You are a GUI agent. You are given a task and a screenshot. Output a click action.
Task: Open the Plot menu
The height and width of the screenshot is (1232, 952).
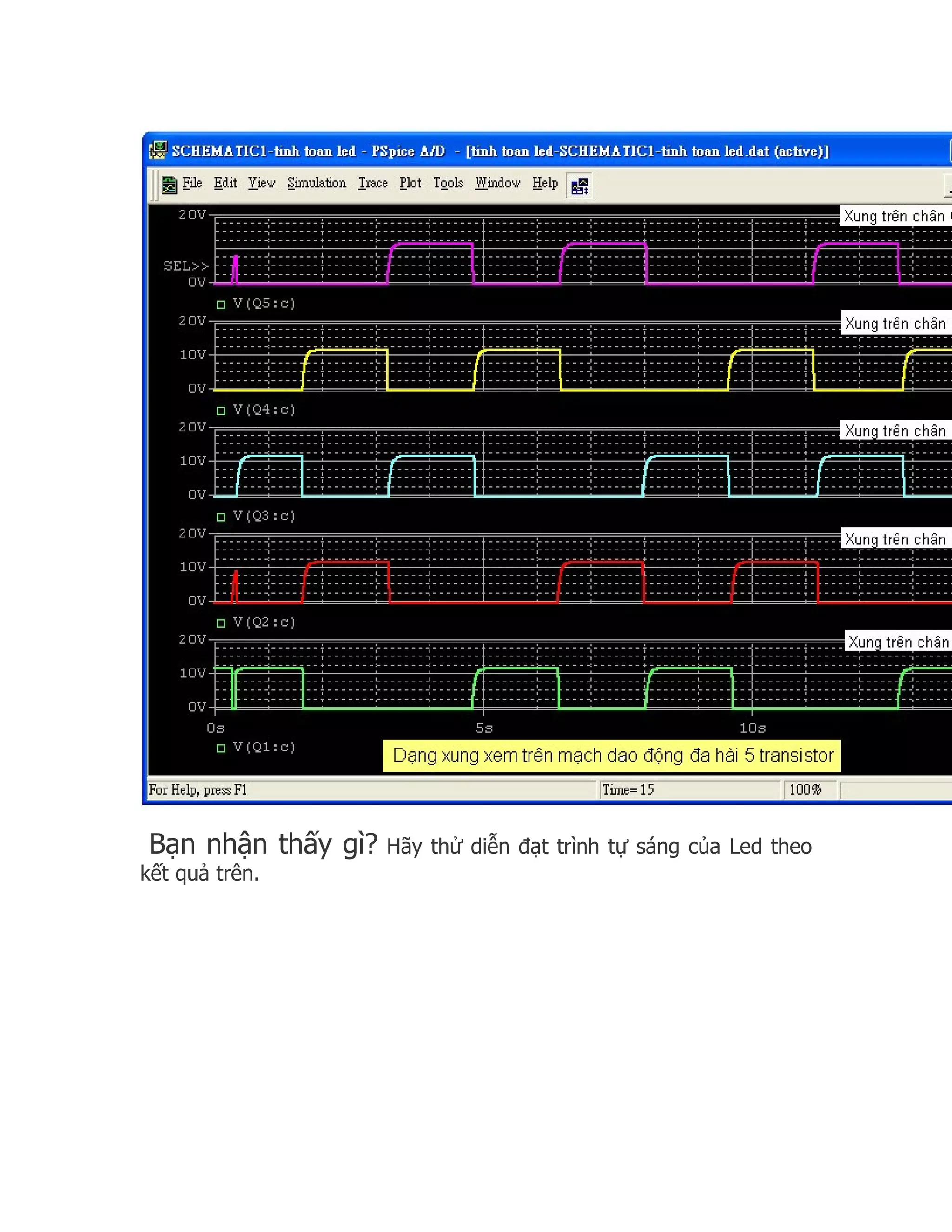point(410,183)
